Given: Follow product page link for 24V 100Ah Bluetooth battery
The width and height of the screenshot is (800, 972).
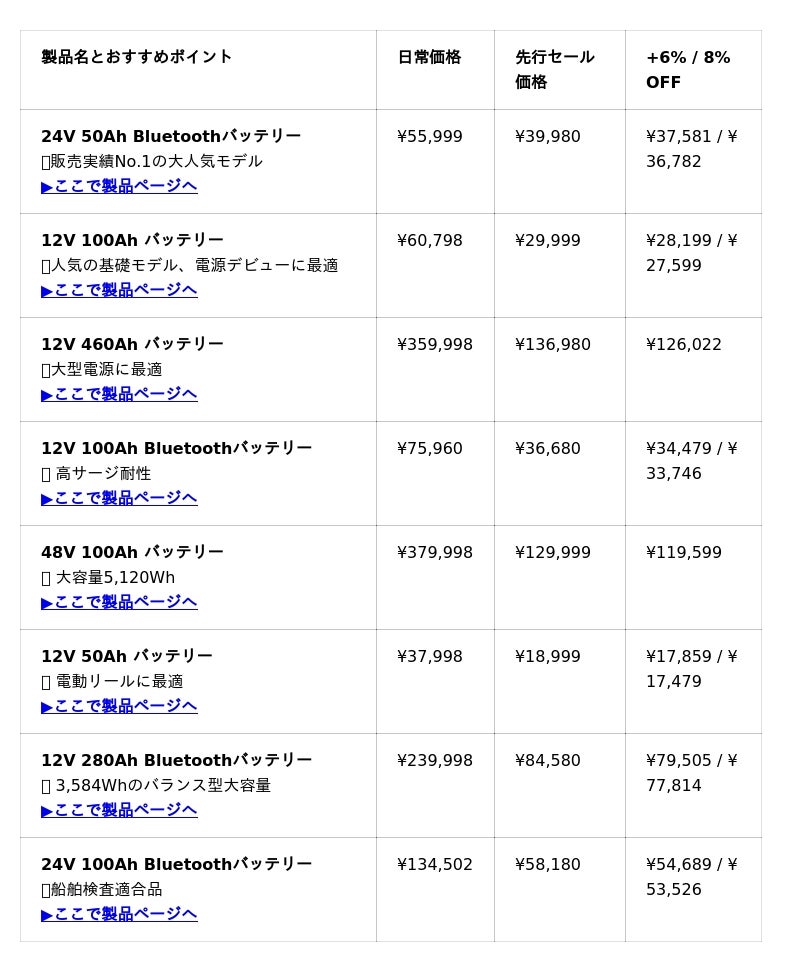Looking at the screenshot, I should click(119, 914).
